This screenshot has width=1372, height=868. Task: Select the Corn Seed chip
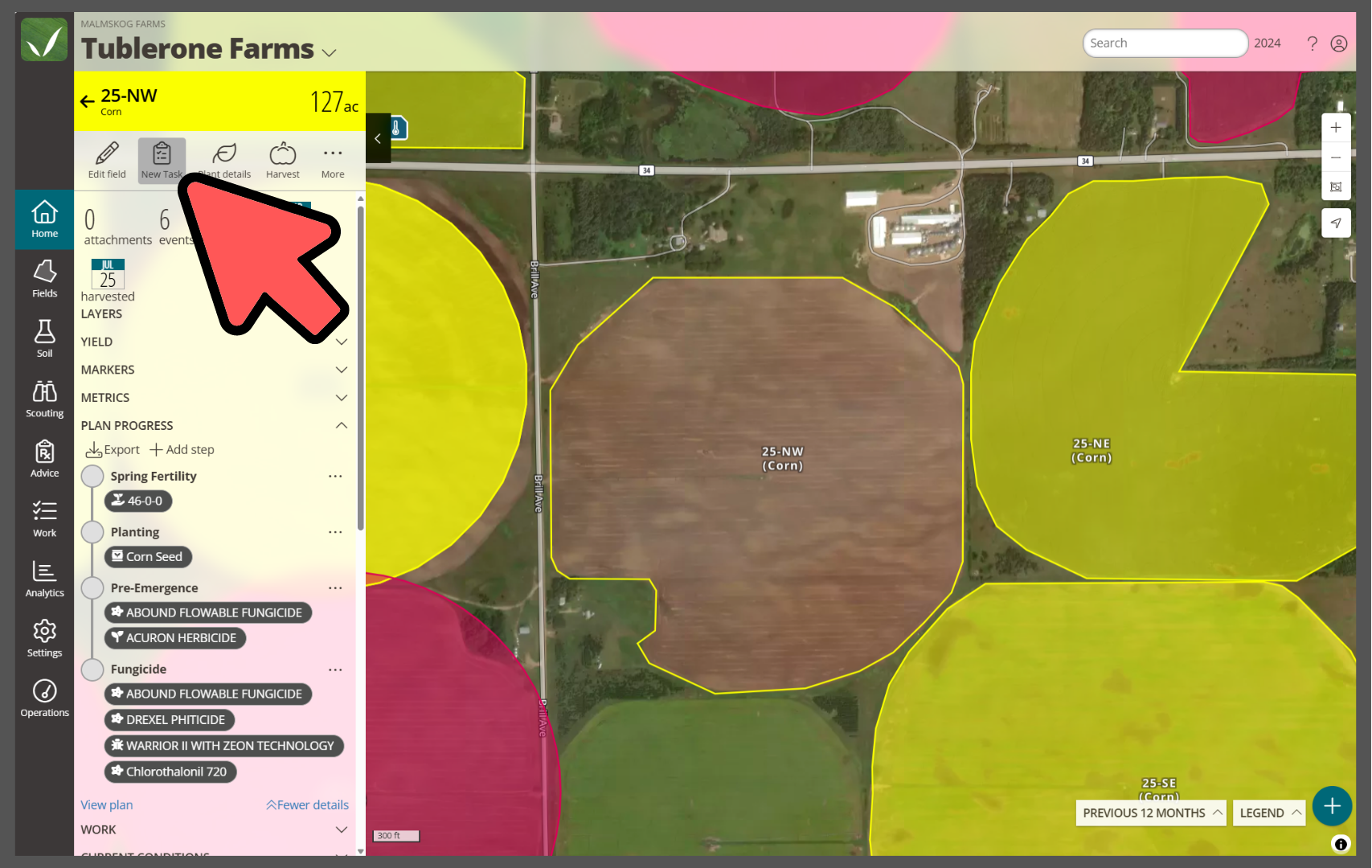point(148,556)
